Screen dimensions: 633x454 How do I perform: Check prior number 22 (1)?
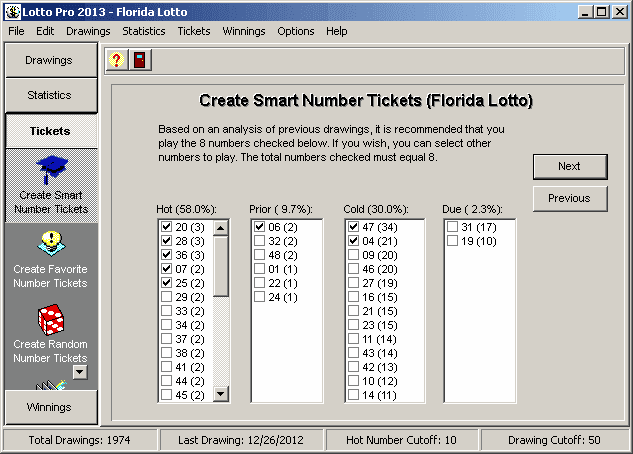260,283
